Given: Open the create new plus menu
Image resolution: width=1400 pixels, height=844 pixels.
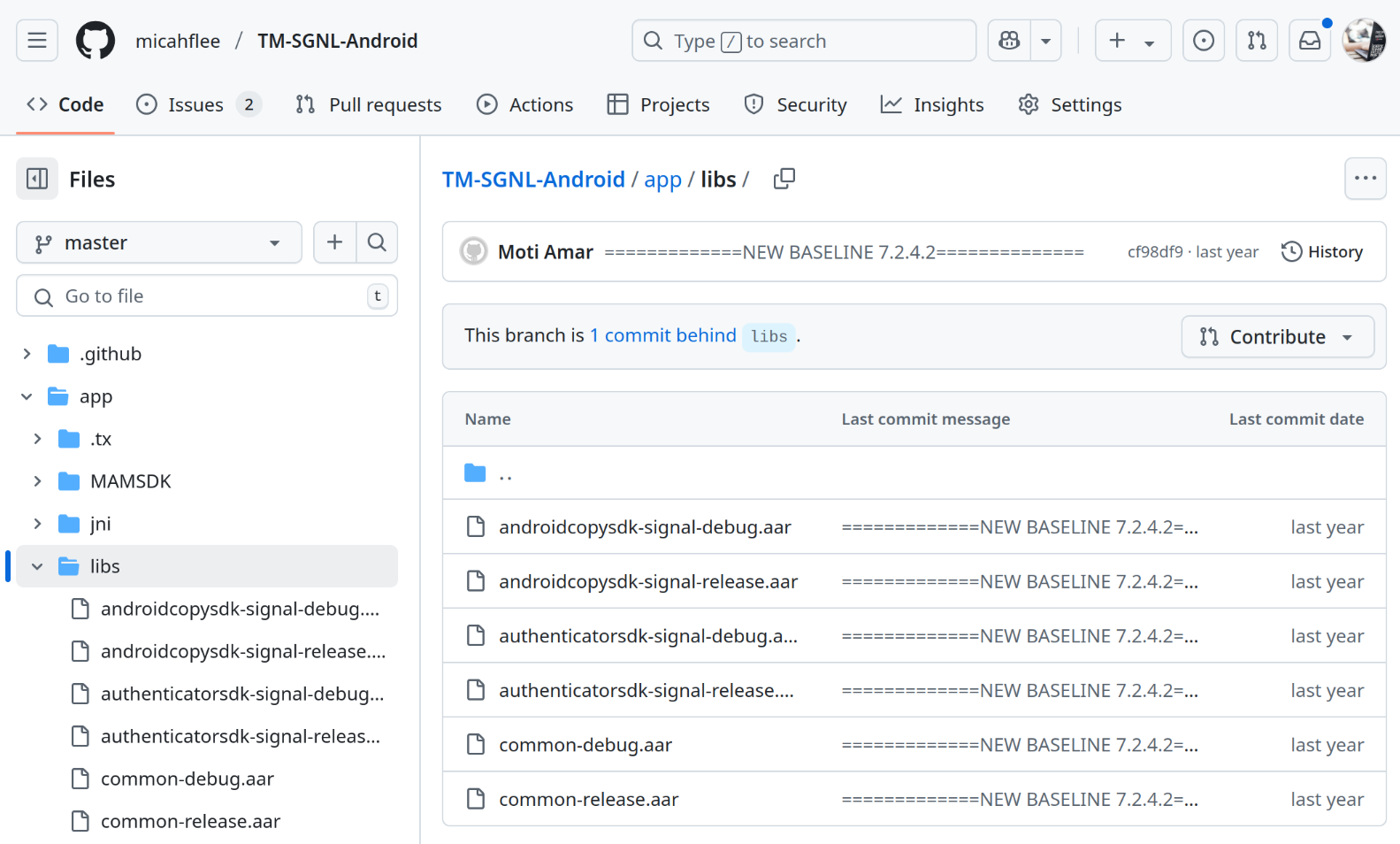Looking at the screenshot, I should (x=1133, y=41).
